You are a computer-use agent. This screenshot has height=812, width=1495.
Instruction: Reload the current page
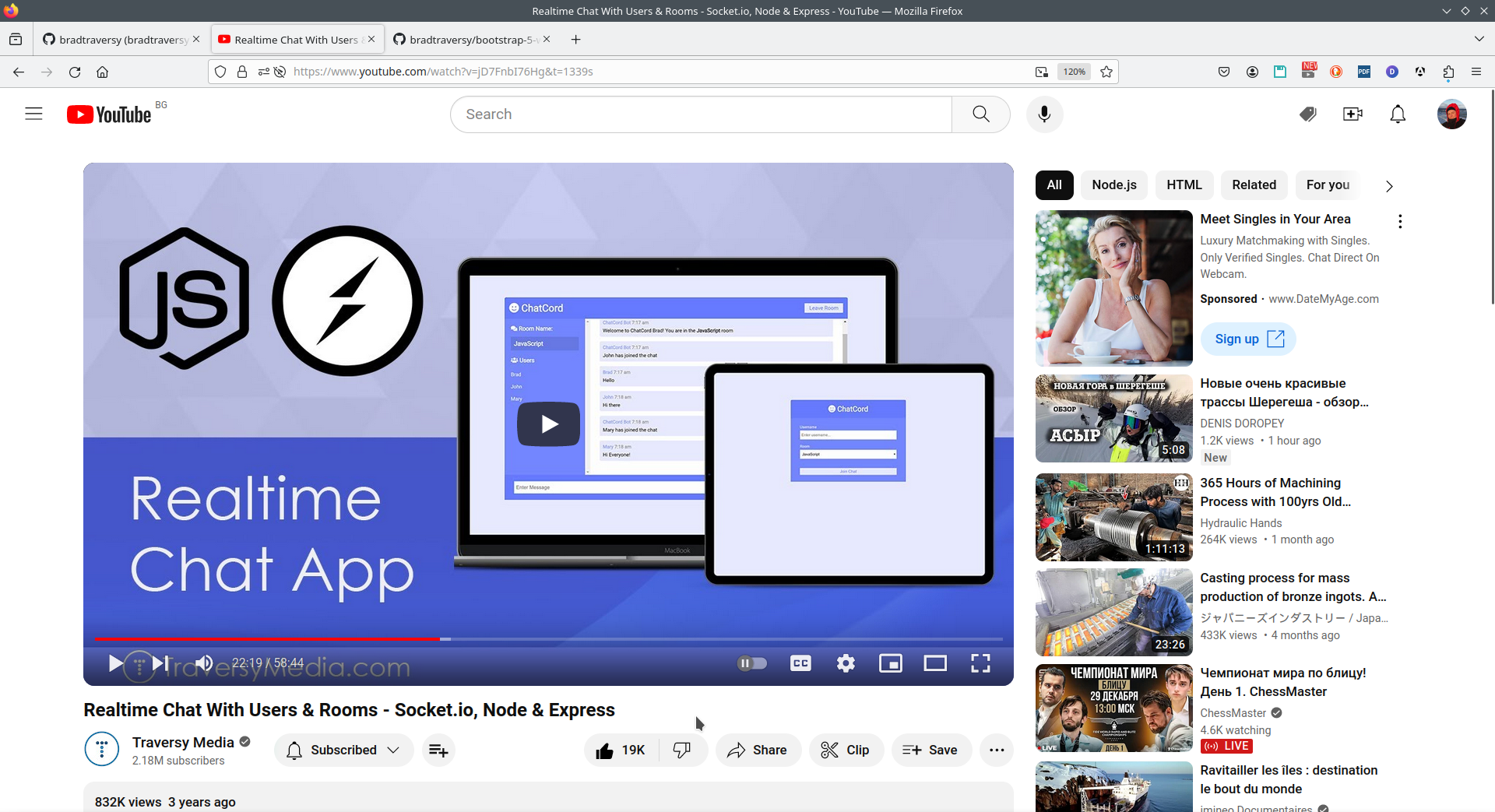[75, 72]
